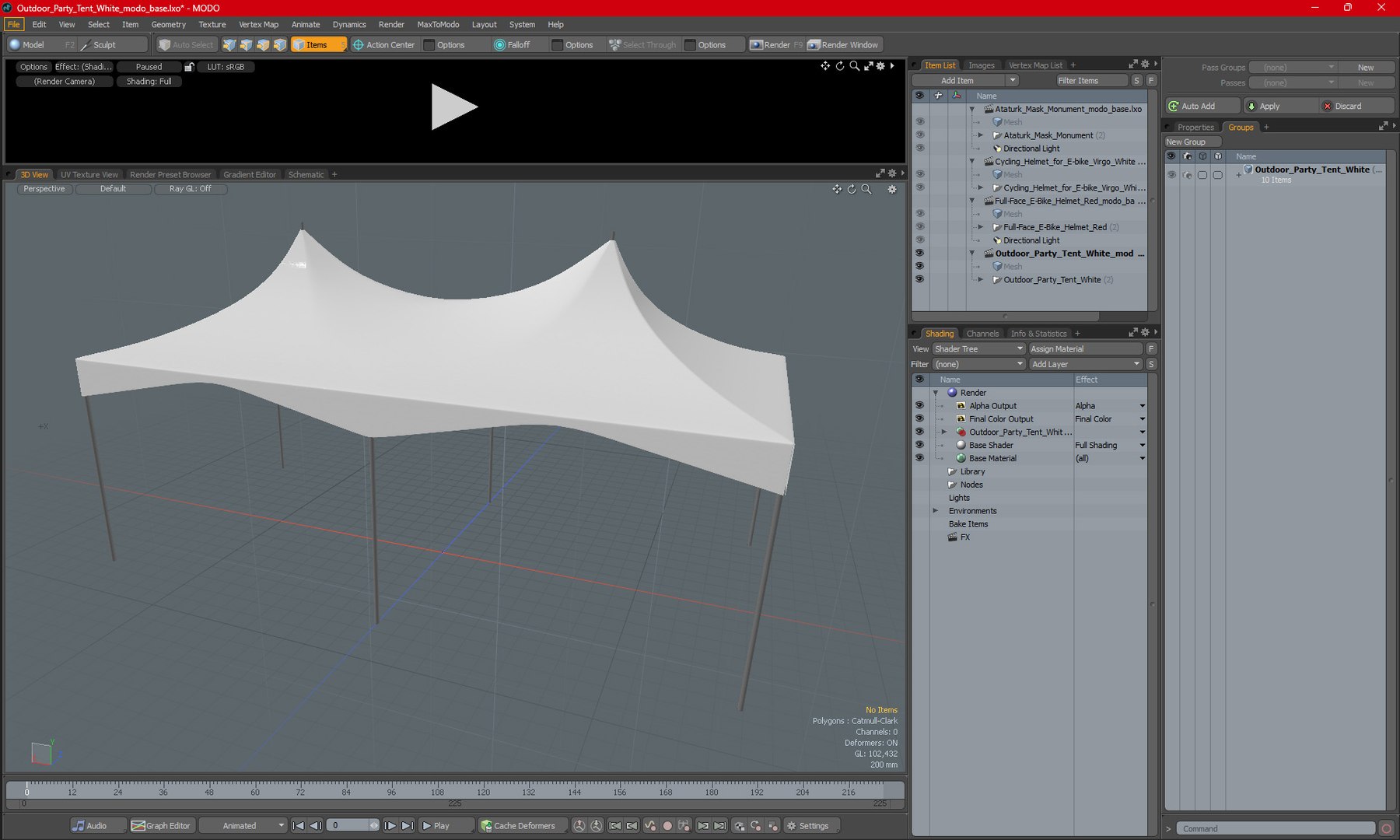
Task: Discard pass changes
Action: [1356, 106]
